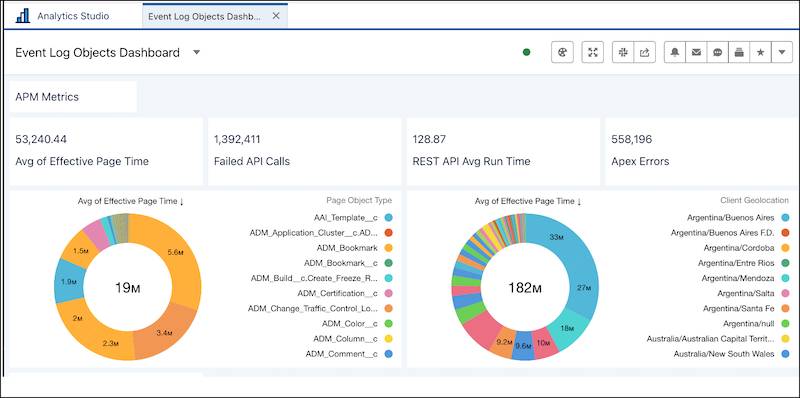Close the Event Log Objects Dashboard tab
The image size is (800, 398).
pos(276,16)
